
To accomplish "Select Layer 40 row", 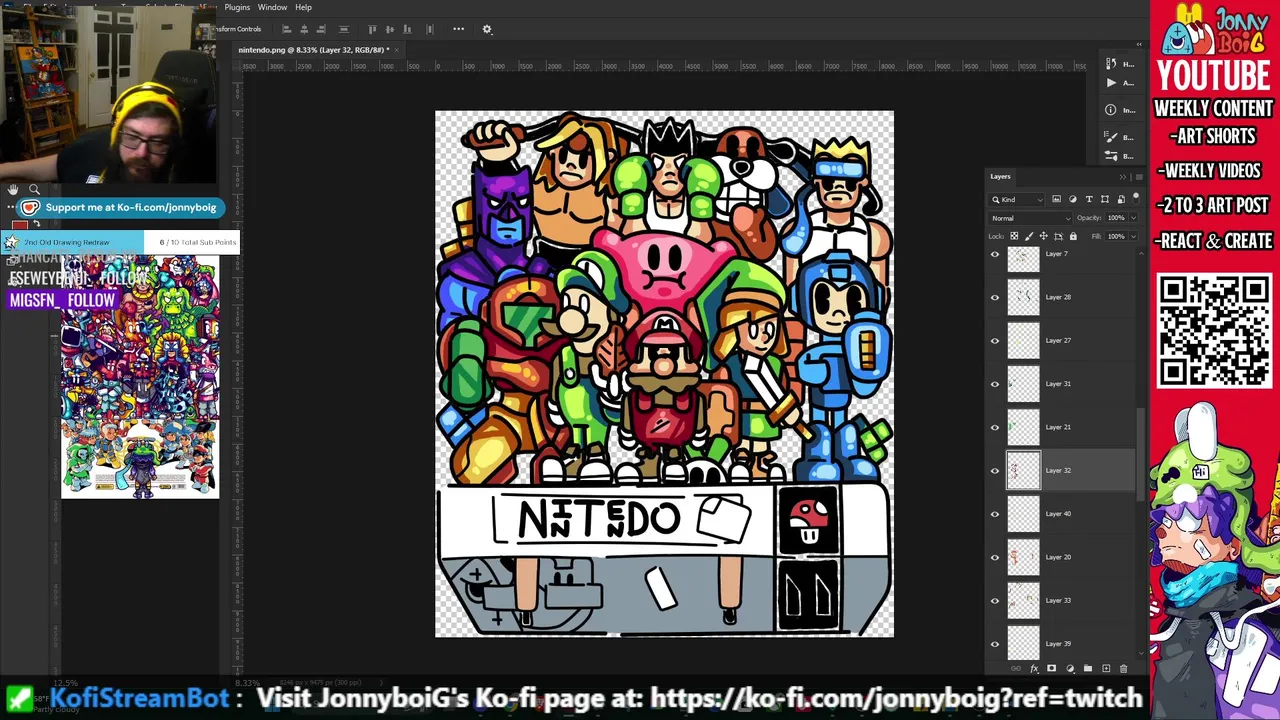I will coord(1063,514).
